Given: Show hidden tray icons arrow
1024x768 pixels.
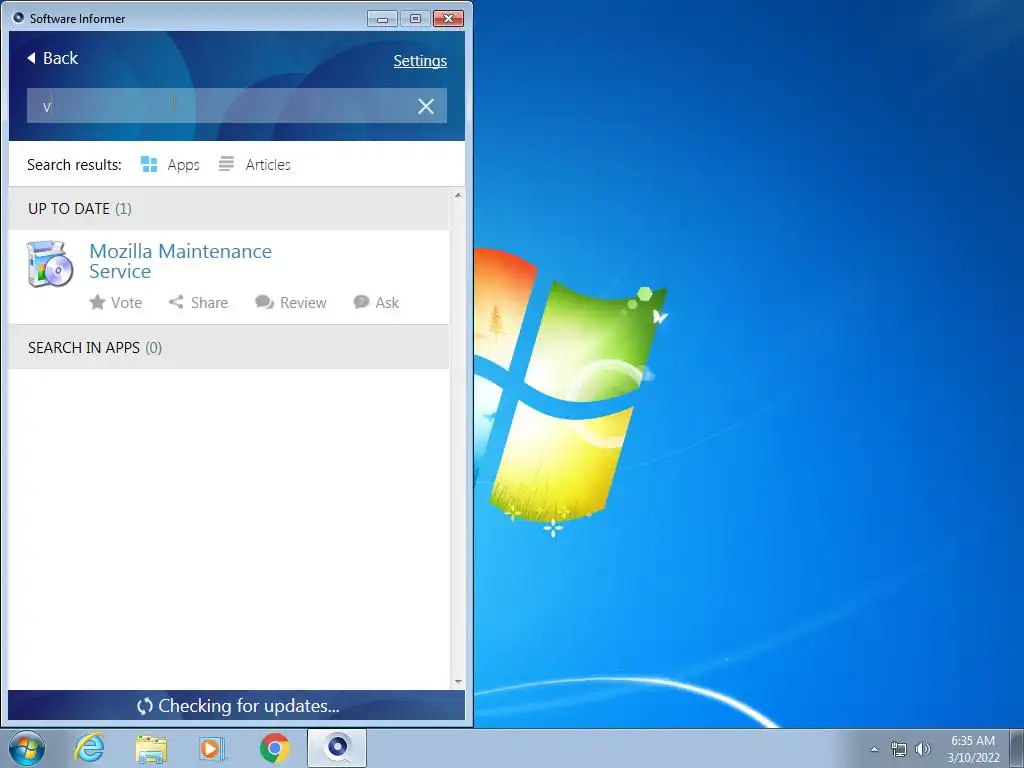Looking at the screenshot, I should pyautogui.click(x=874, y=750).
